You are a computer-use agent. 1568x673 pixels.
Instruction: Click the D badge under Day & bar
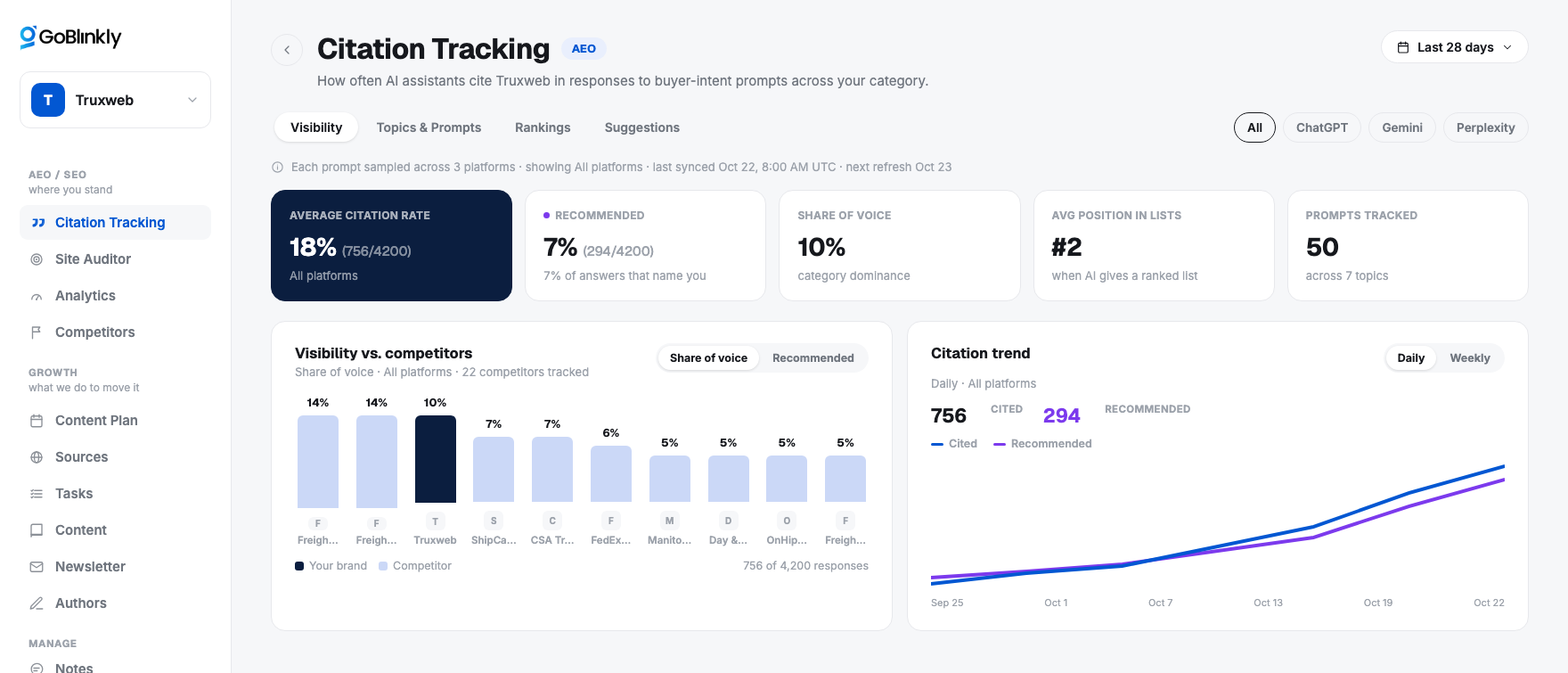coord(728,521)
